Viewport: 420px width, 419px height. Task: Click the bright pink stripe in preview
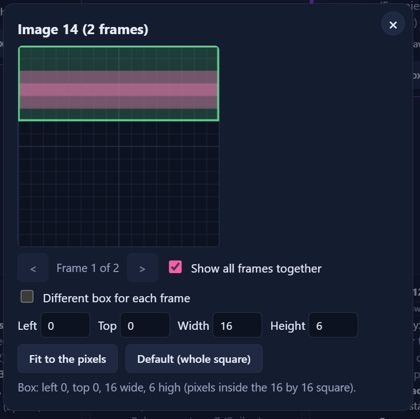point(119,90)
